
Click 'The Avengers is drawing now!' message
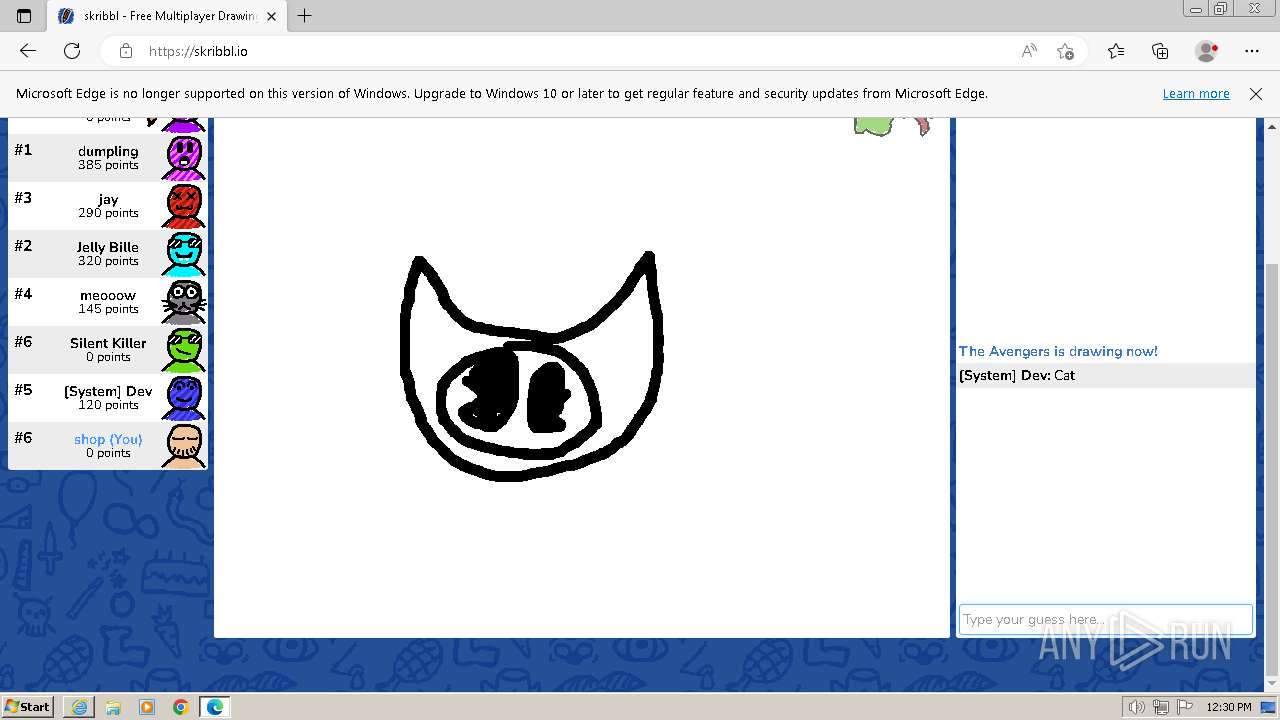coord(1058,351)
